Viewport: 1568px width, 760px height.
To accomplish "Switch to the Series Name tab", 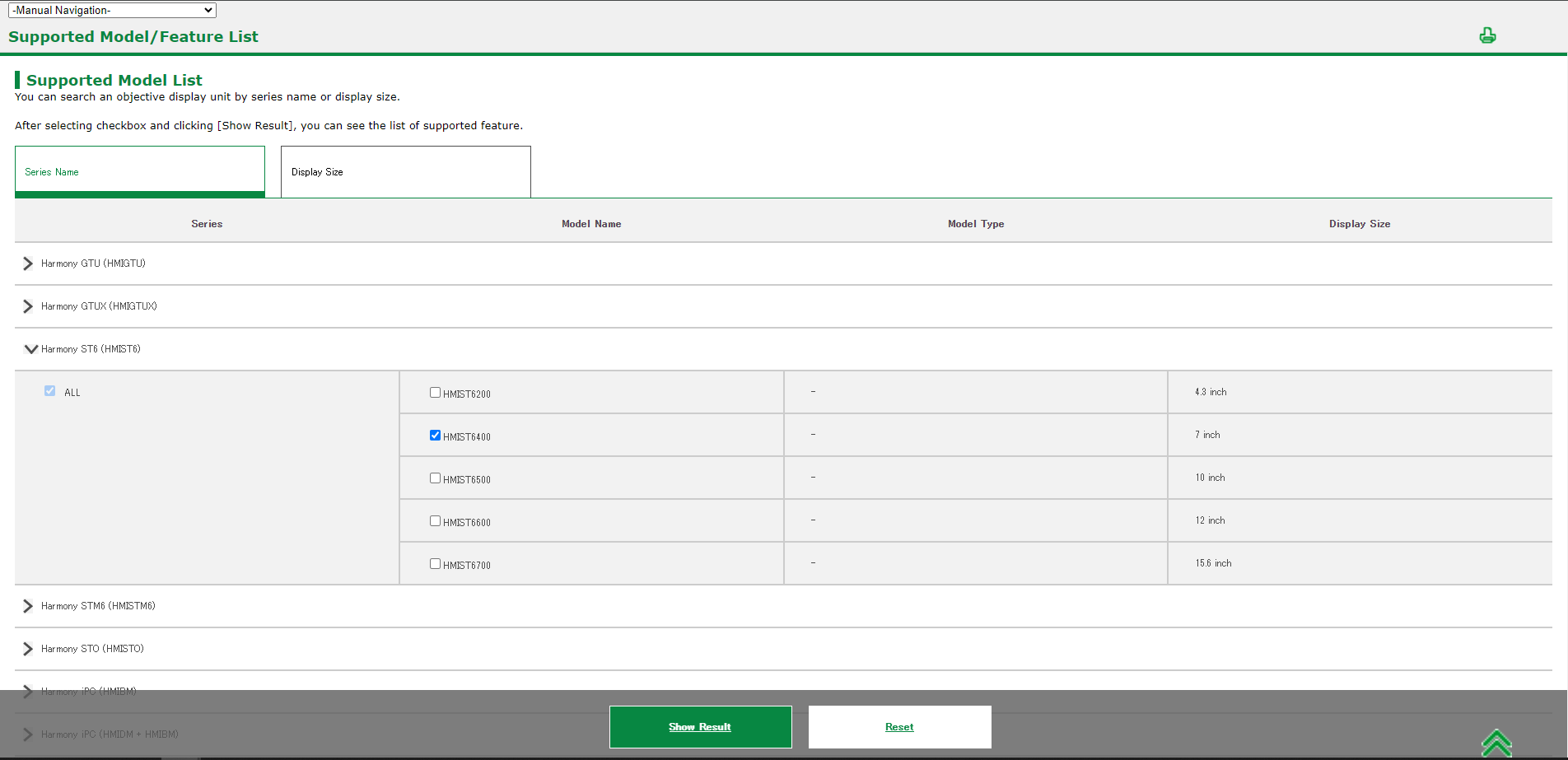I will click(x=140, y=172).
